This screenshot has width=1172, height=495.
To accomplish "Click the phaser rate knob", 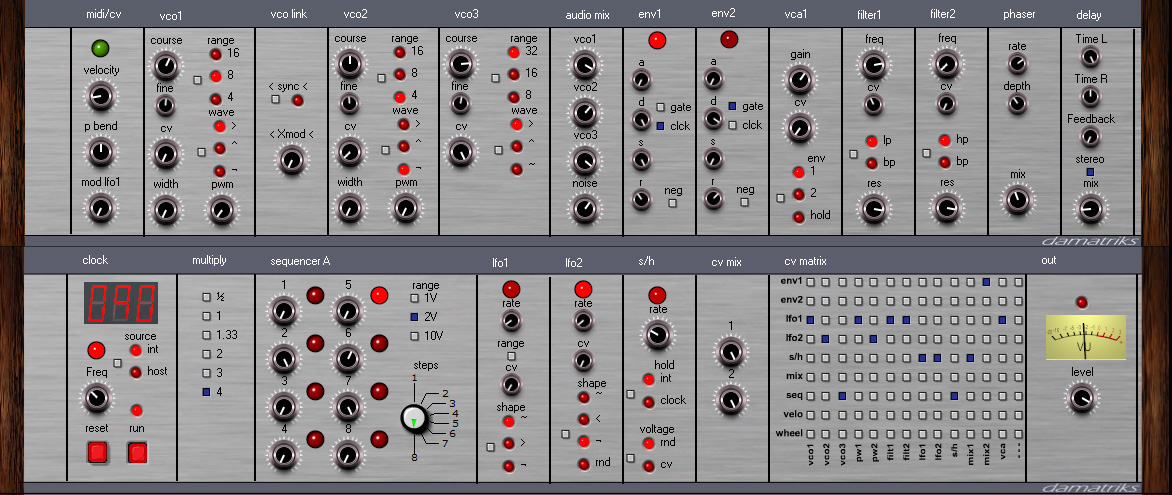I will point(1017,65).
